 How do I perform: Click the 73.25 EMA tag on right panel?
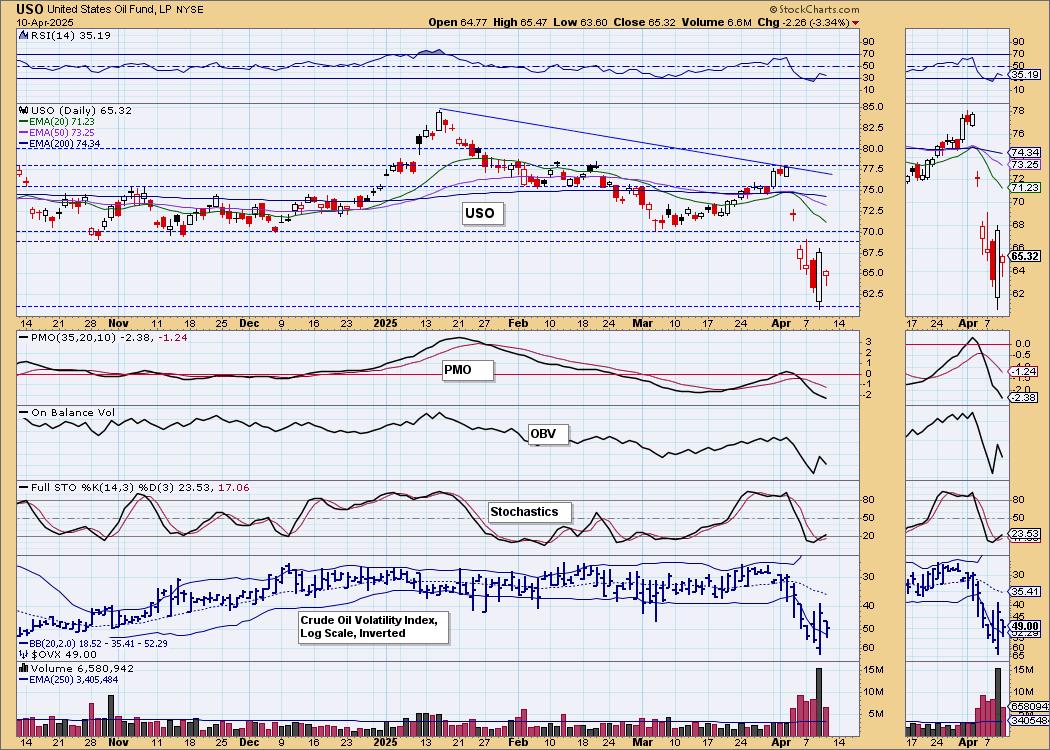click(x=1025, y=164)
